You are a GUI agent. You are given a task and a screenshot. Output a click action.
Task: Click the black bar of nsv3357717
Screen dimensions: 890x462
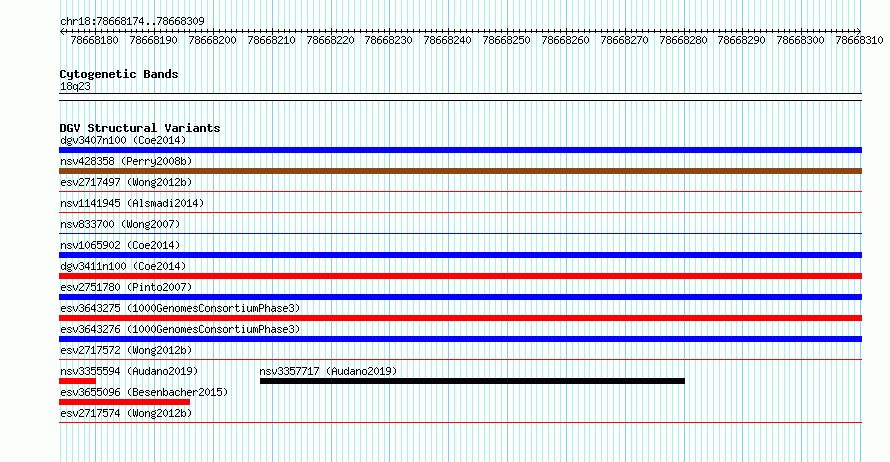472,381
